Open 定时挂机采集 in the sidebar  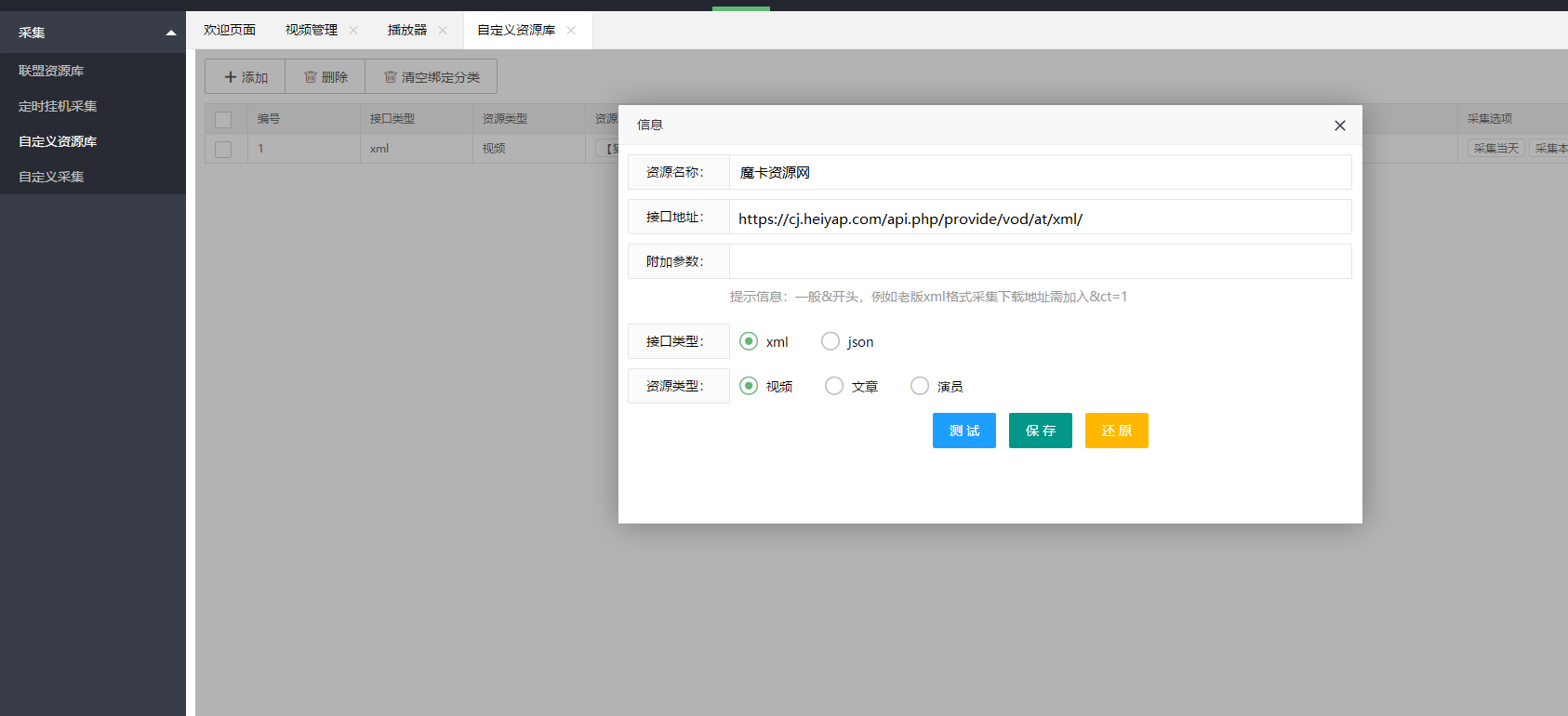93,106
